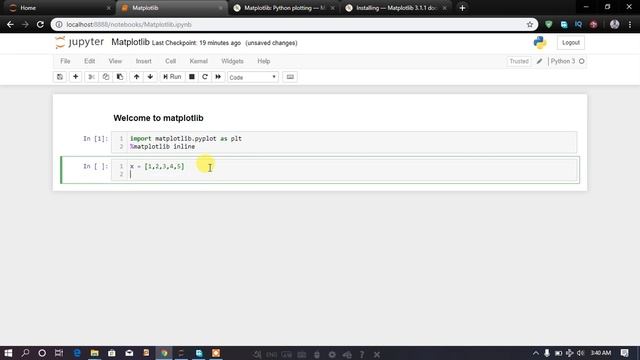Screen dimensions: 640x360
Task: Bookmark this page with star icon
Action: (x=530, y=24)
